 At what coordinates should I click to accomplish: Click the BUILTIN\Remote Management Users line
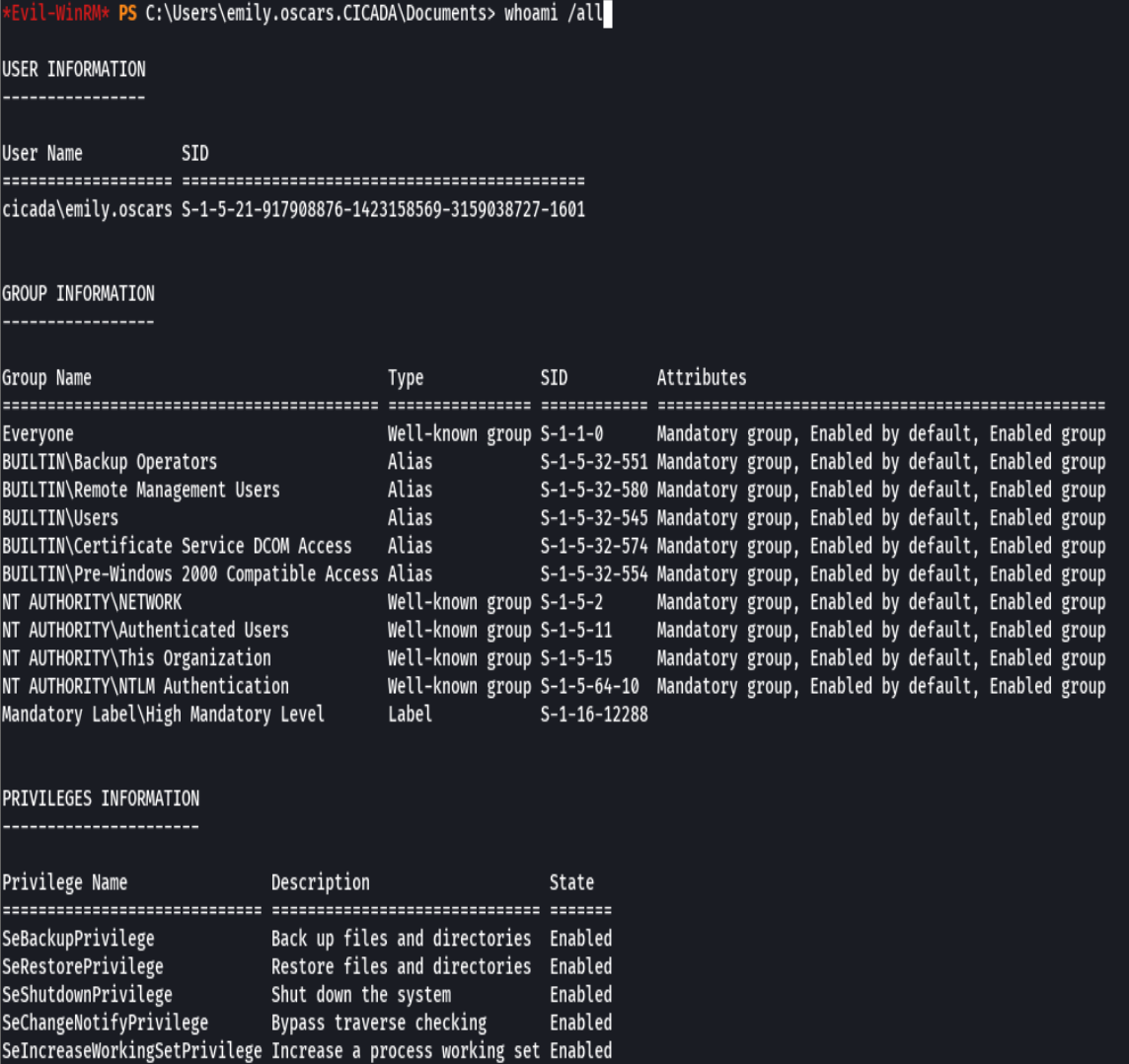(x=138, y=490)
